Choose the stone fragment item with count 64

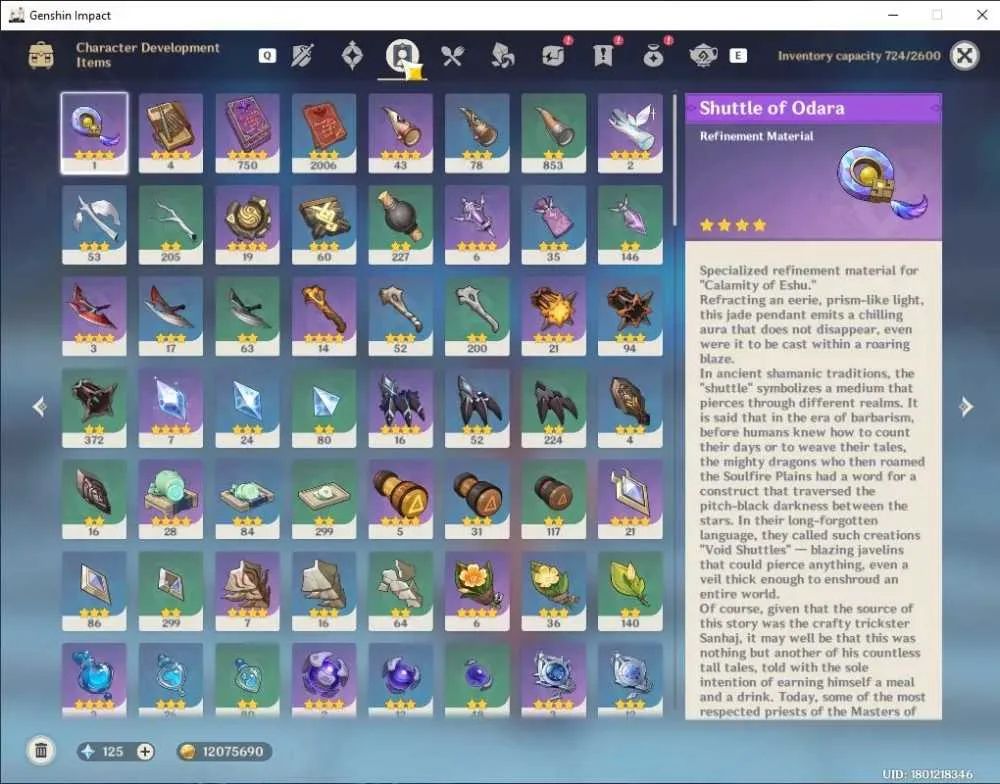pos(401,591)
